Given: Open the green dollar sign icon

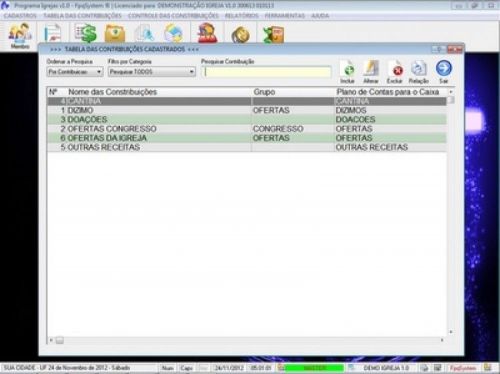Looking at the screenshot, I should point(86,33).
